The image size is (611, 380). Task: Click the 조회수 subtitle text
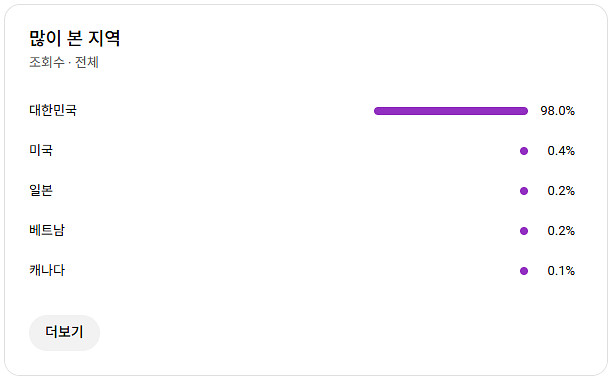(x=47, y=62)
